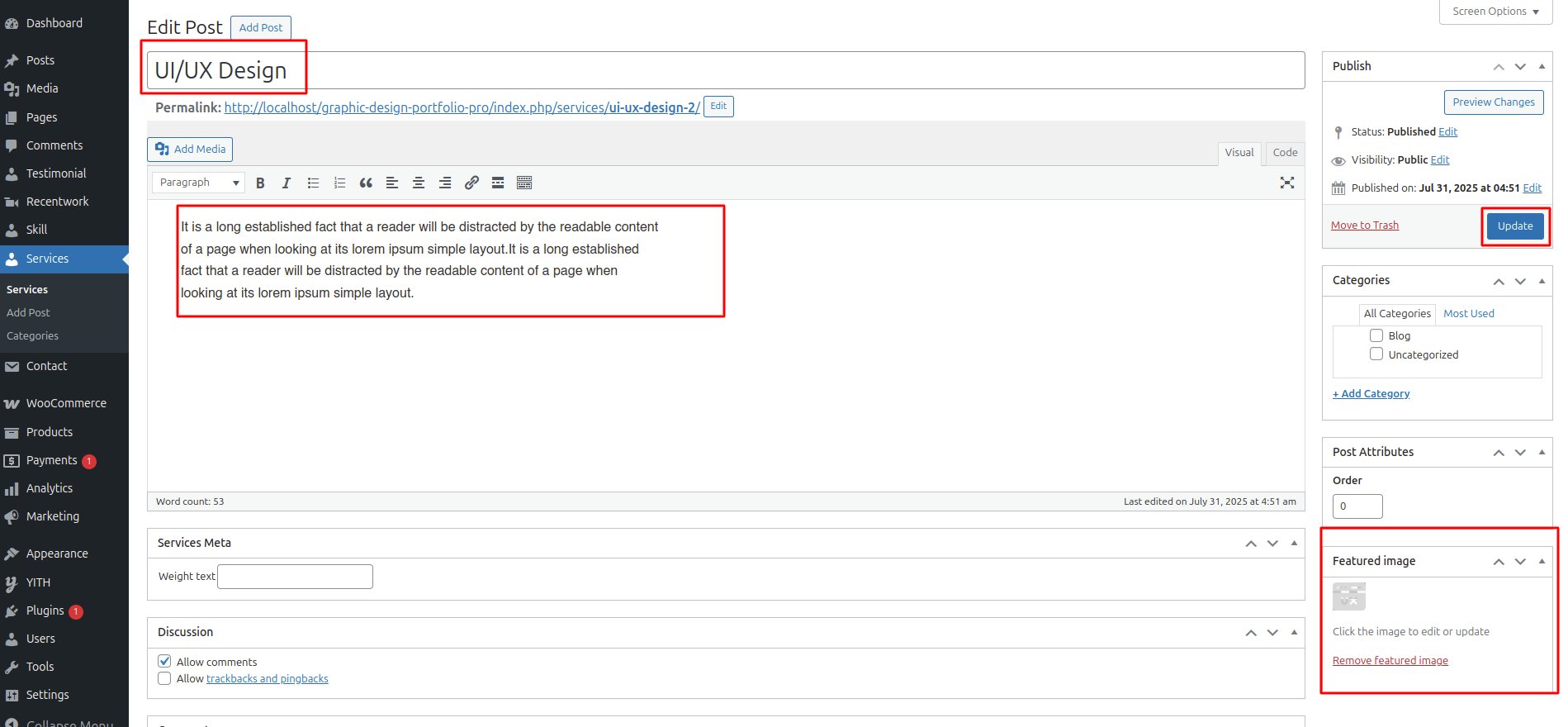Collapse the Featured image panel
The width and height of the screenshot is (1568, 727).
[1542, 561]
